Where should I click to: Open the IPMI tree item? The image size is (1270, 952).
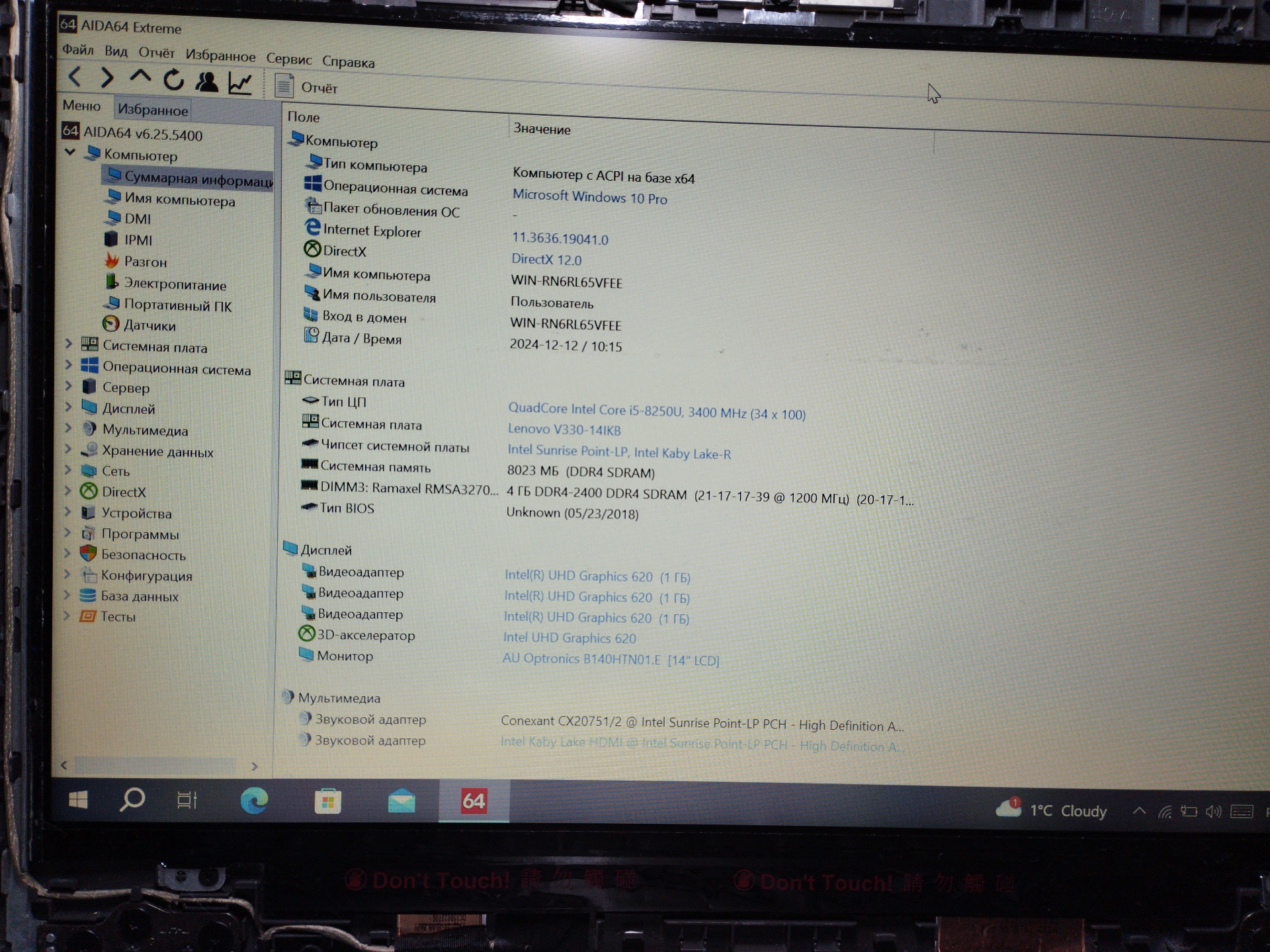coord(128,239)
